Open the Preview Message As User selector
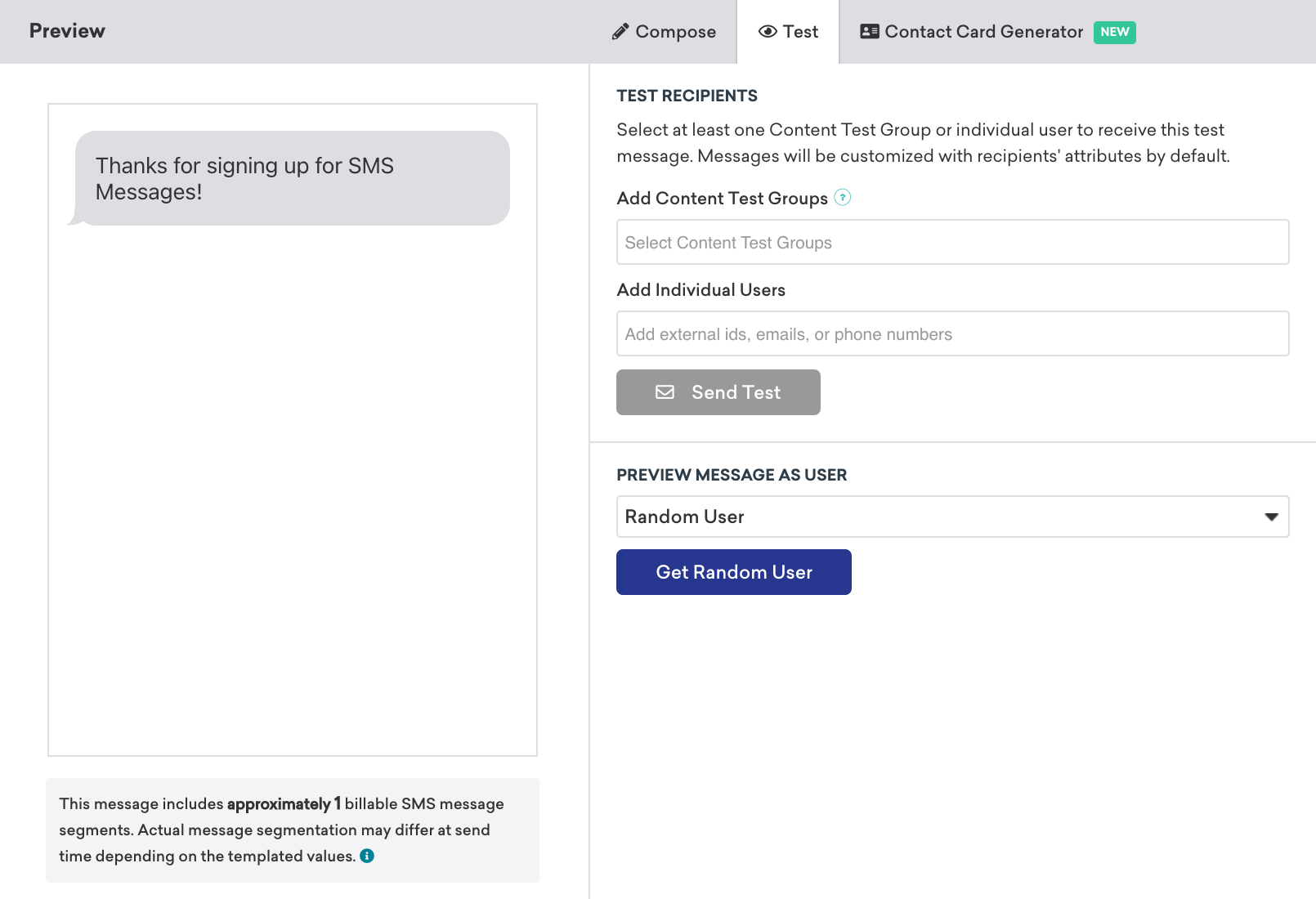 953,517
